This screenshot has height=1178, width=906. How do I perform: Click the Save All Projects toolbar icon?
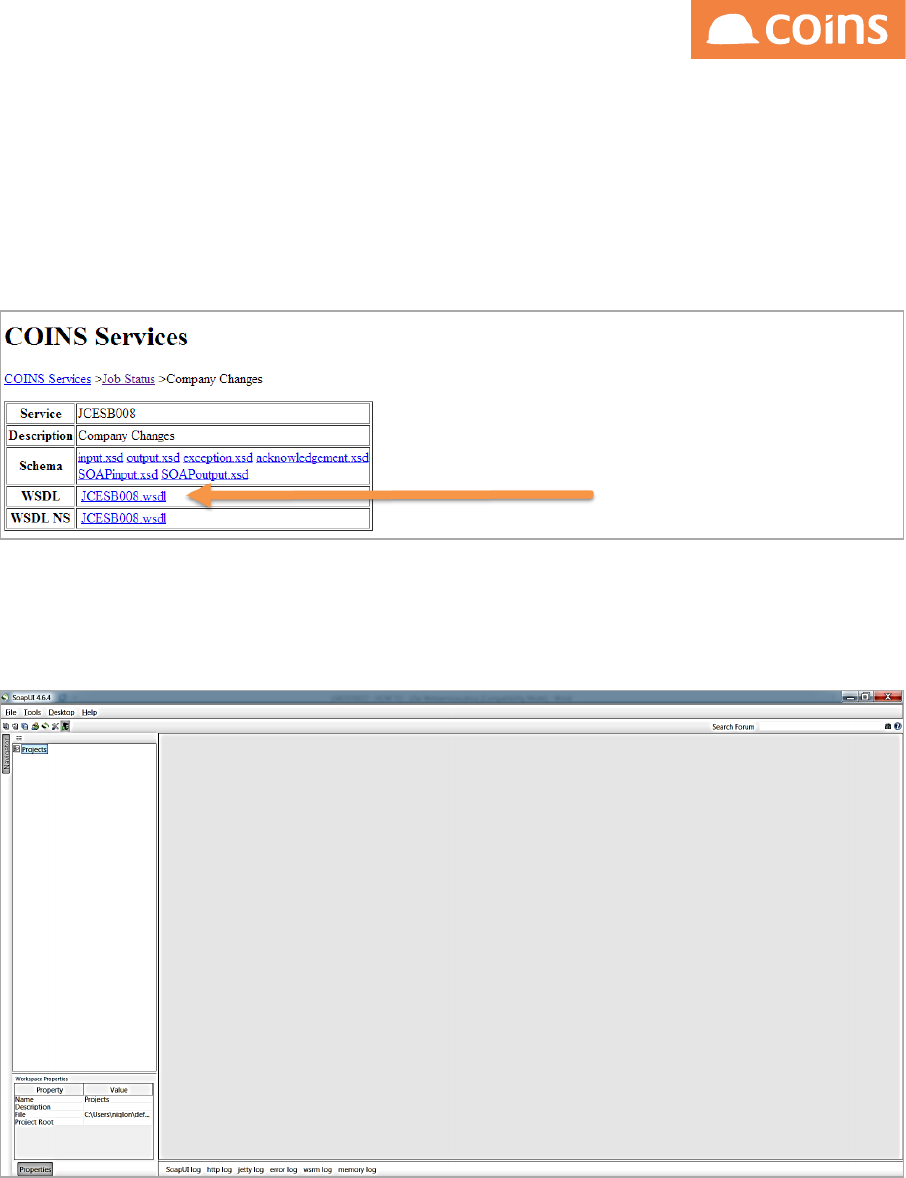[25, 726]
